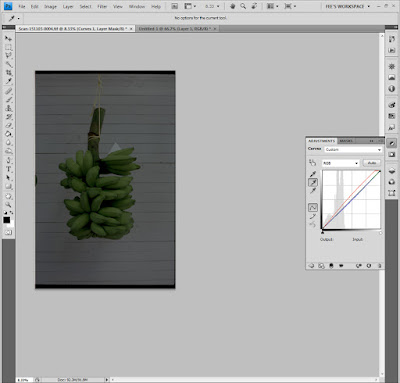Image resolution: width=400 pixels, height=383 pixels.
Task: Open the status bar info arrow
Action: tap(107, 379)
